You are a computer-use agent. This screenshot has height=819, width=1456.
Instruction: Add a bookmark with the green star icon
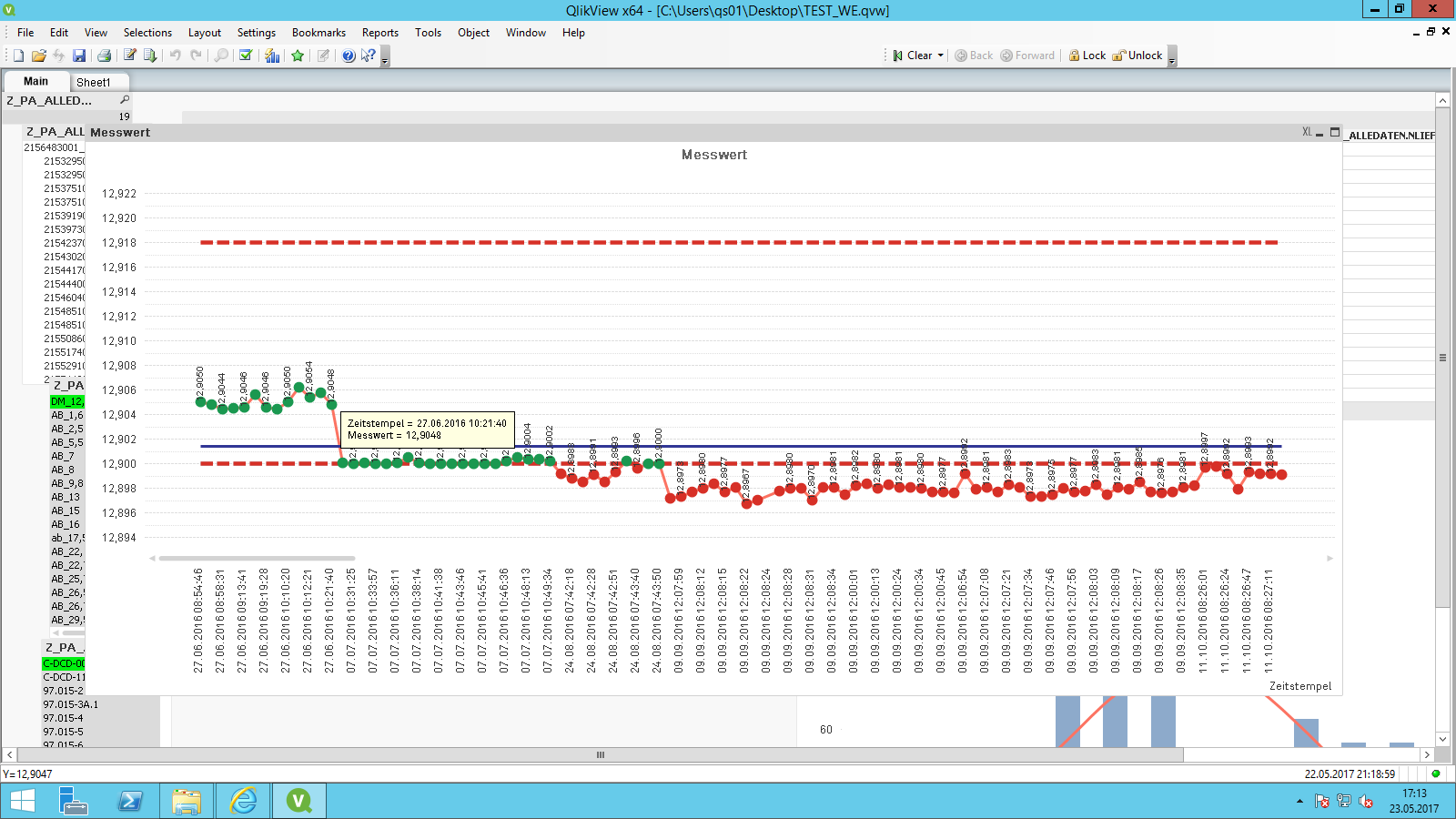click(298, 56)
